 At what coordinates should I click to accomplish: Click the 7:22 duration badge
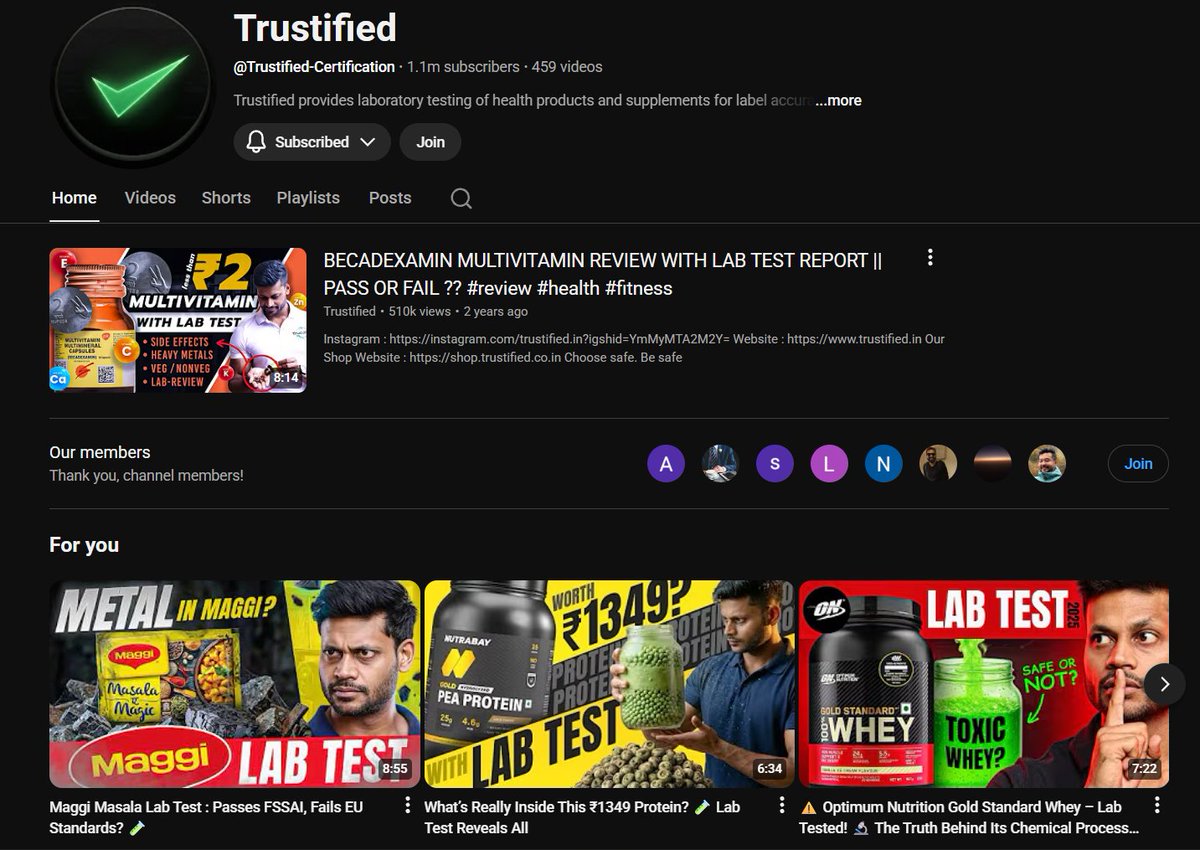(x=1144, y=769)
